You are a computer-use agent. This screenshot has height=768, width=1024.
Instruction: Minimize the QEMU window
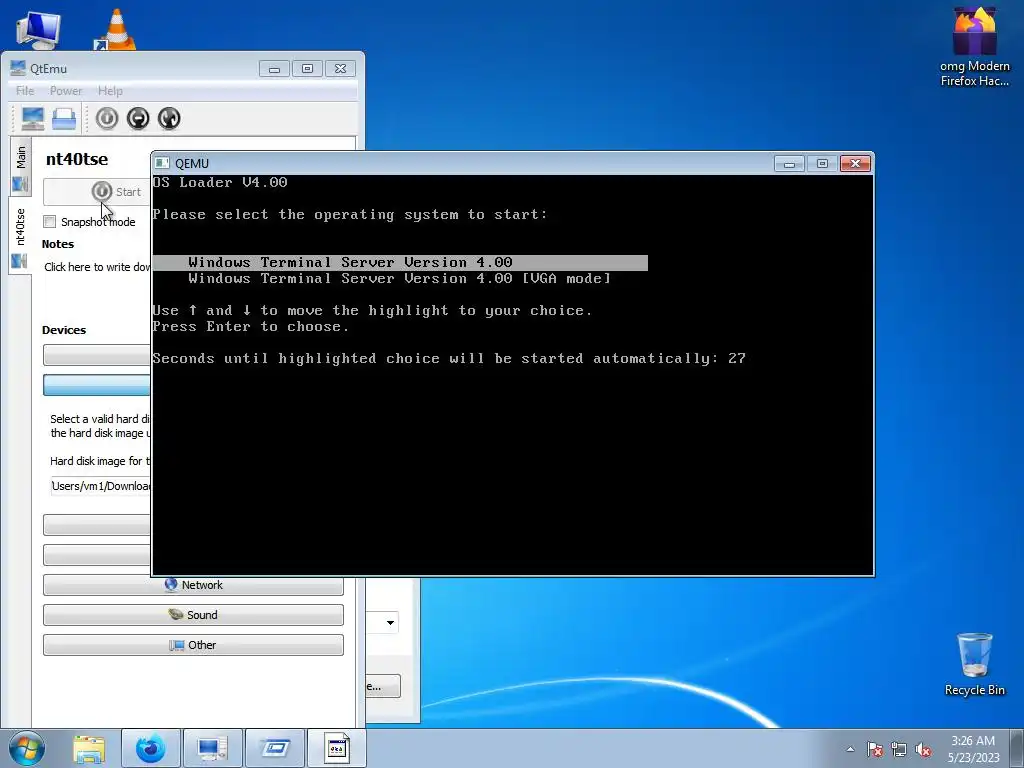[789, 163]
